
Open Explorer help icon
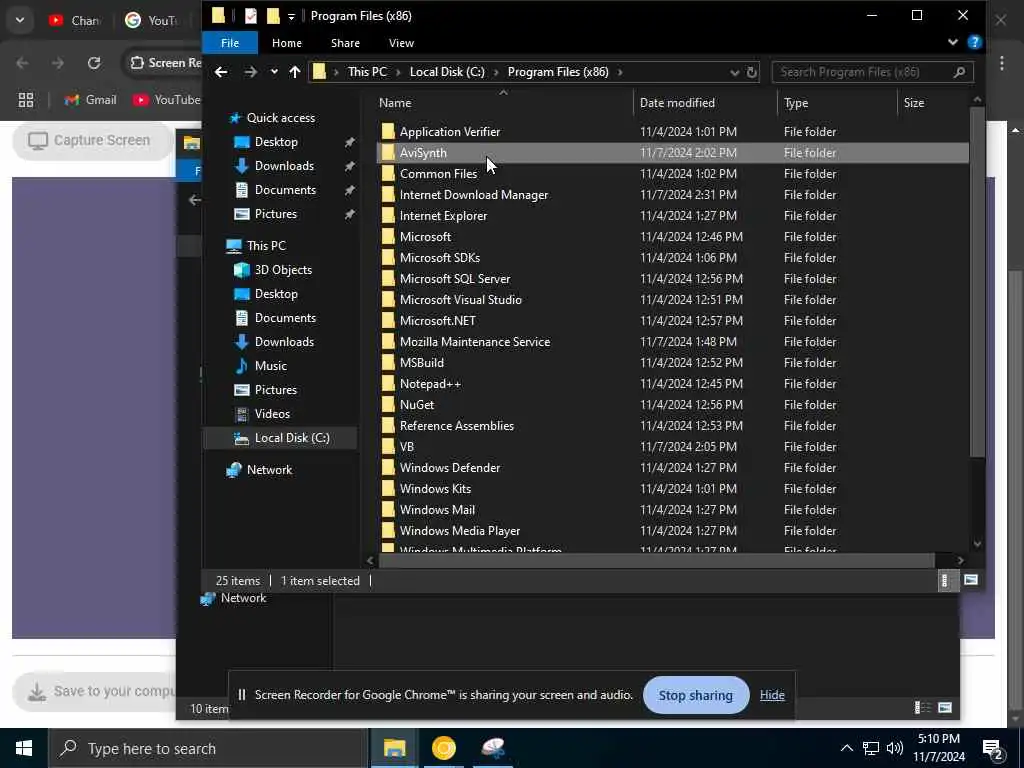coord(974,42)
